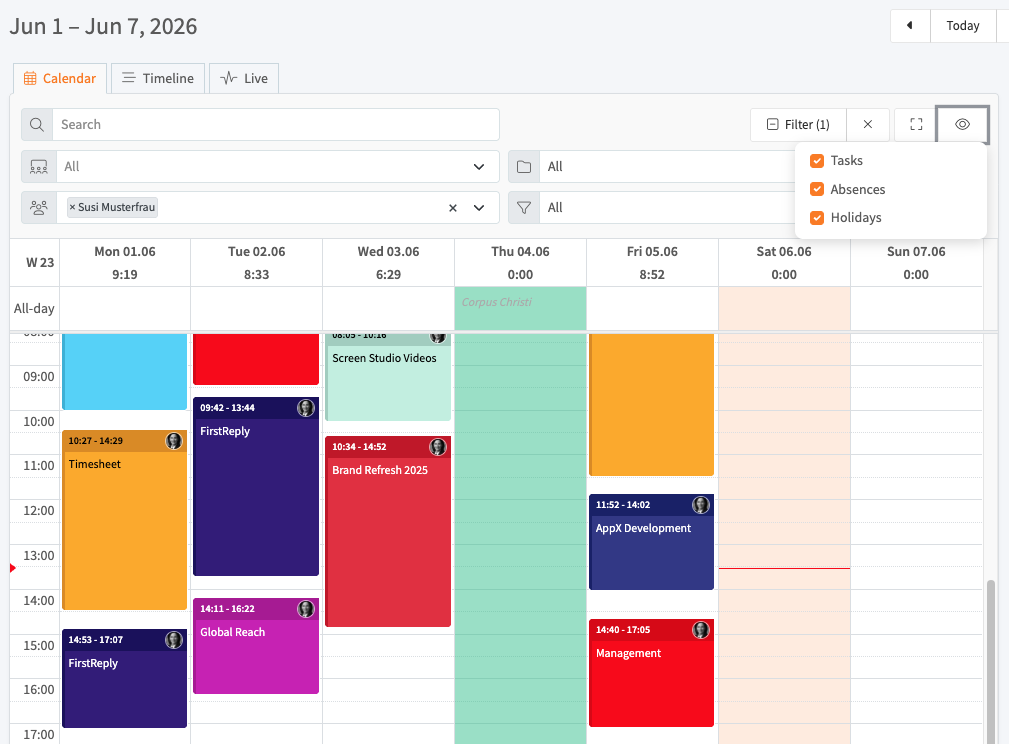This screenshot has width=1009, height=744.
Task: Open the projects folder All dropdown
Action: (667, 167)
